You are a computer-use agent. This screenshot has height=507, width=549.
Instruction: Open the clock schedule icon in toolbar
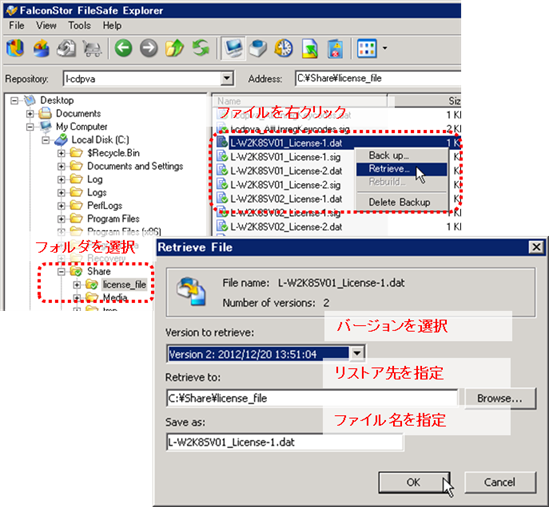click(284, 48)
